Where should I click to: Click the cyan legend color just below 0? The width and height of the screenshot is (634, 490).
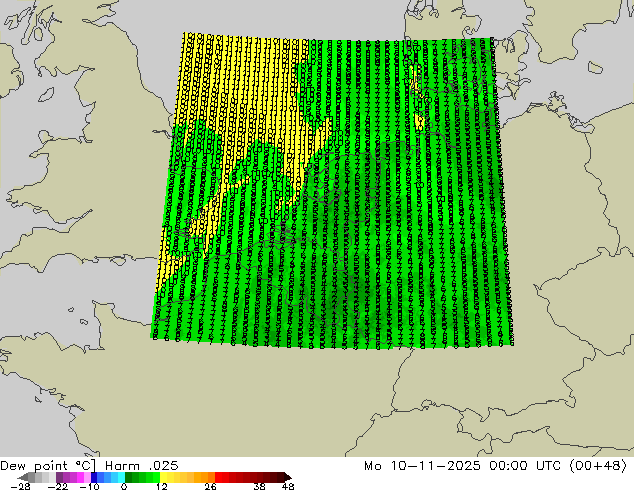122,477
